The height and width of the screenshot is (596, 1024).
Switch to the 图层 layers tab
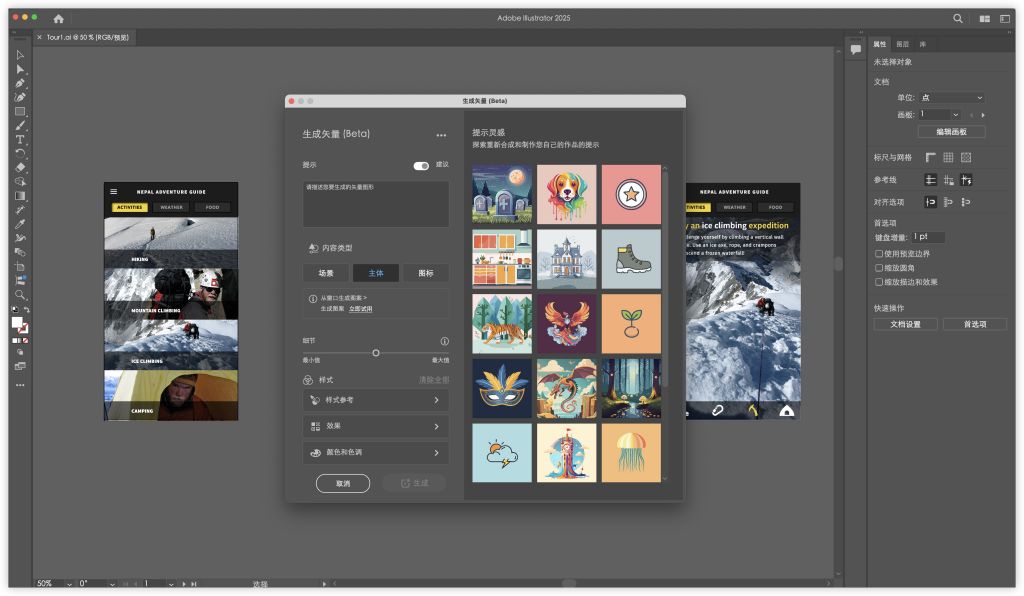pyautogui.click(x=902, y=44)
